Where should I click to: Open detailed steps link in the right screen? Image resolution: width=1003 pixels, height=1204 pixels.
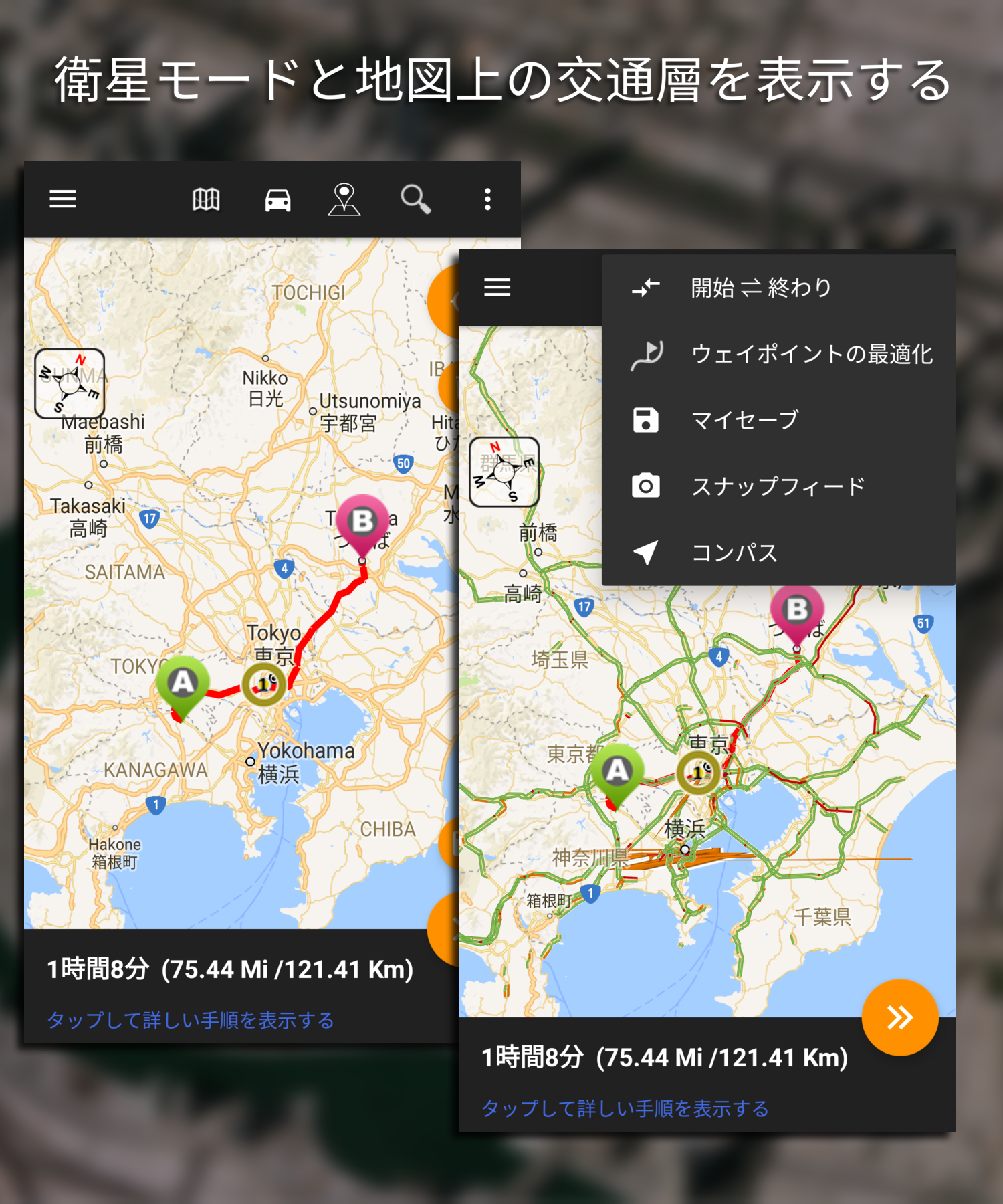click(x=625, y=1108)
